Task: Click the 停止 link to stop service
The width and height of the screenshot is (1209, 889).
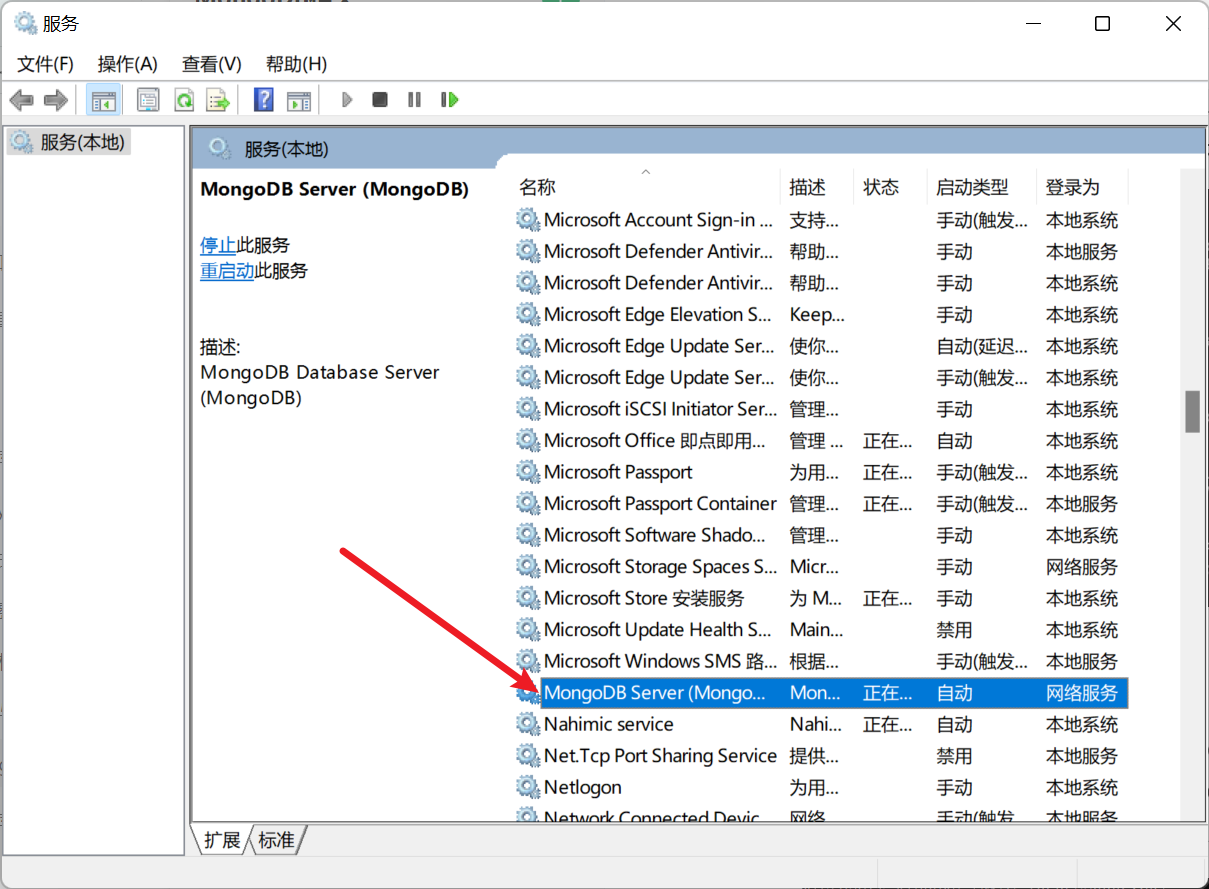Action: (218, 245)
